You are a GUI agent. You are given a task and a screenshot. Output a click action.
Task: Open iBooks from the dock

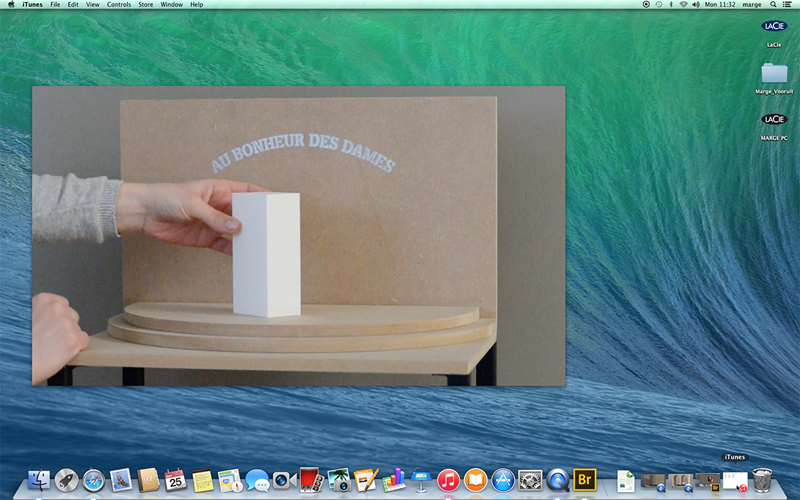point(475,480)
